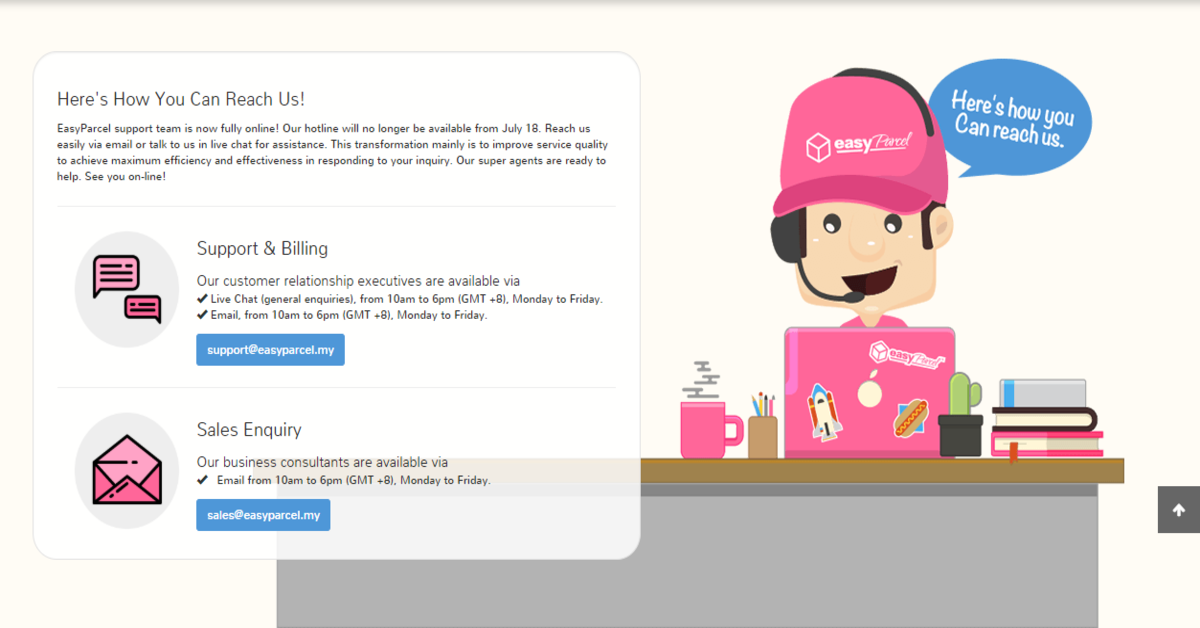
Task: Click the rocket sticker on the laptop
Action: (822, 410)
